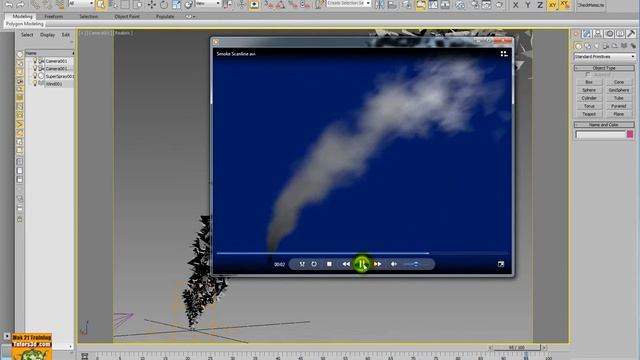The height and width of the screenshot is (360, 640).
Task: Toggle repeat in the media player
Action: coord(314,264)
